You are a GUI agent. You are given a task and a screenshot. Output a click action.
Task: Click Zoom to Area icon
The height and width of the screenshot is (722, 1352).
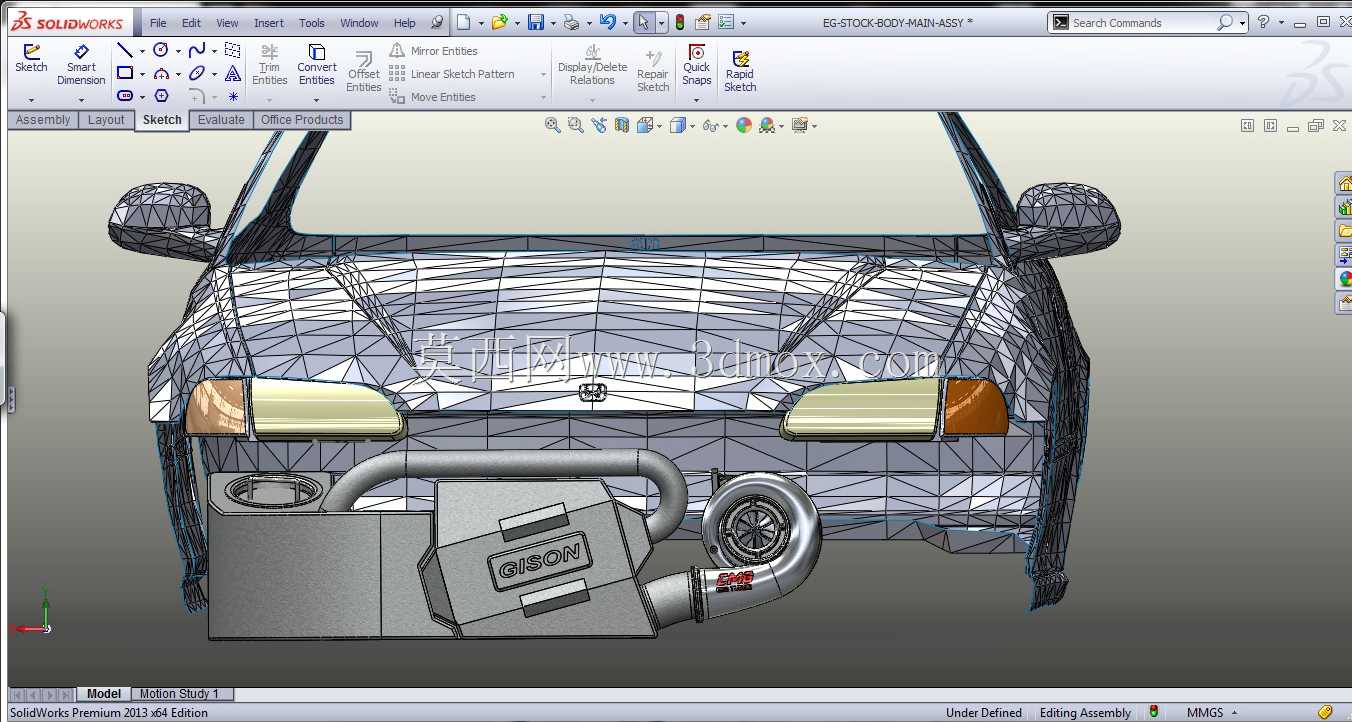point(575,125)
